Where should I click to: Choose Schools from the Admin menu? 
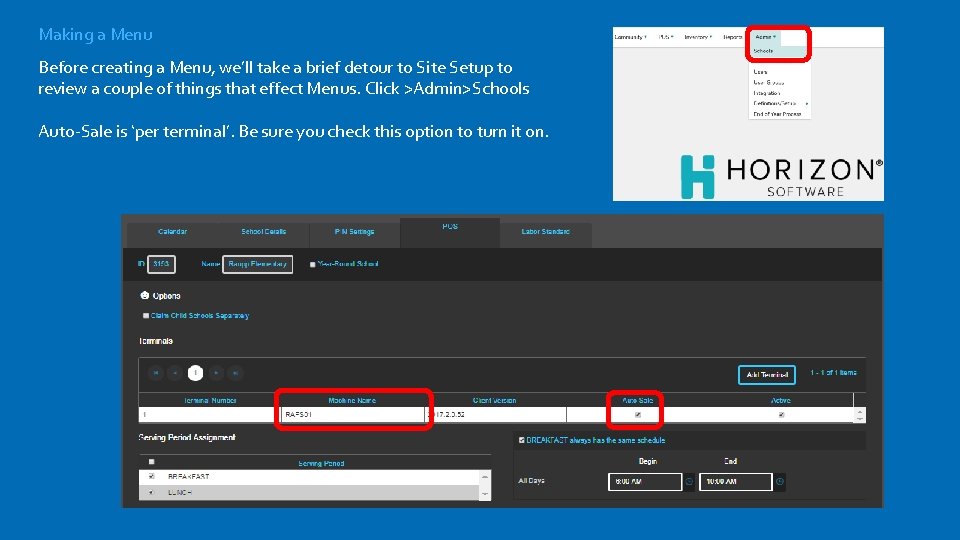[779, 51]
